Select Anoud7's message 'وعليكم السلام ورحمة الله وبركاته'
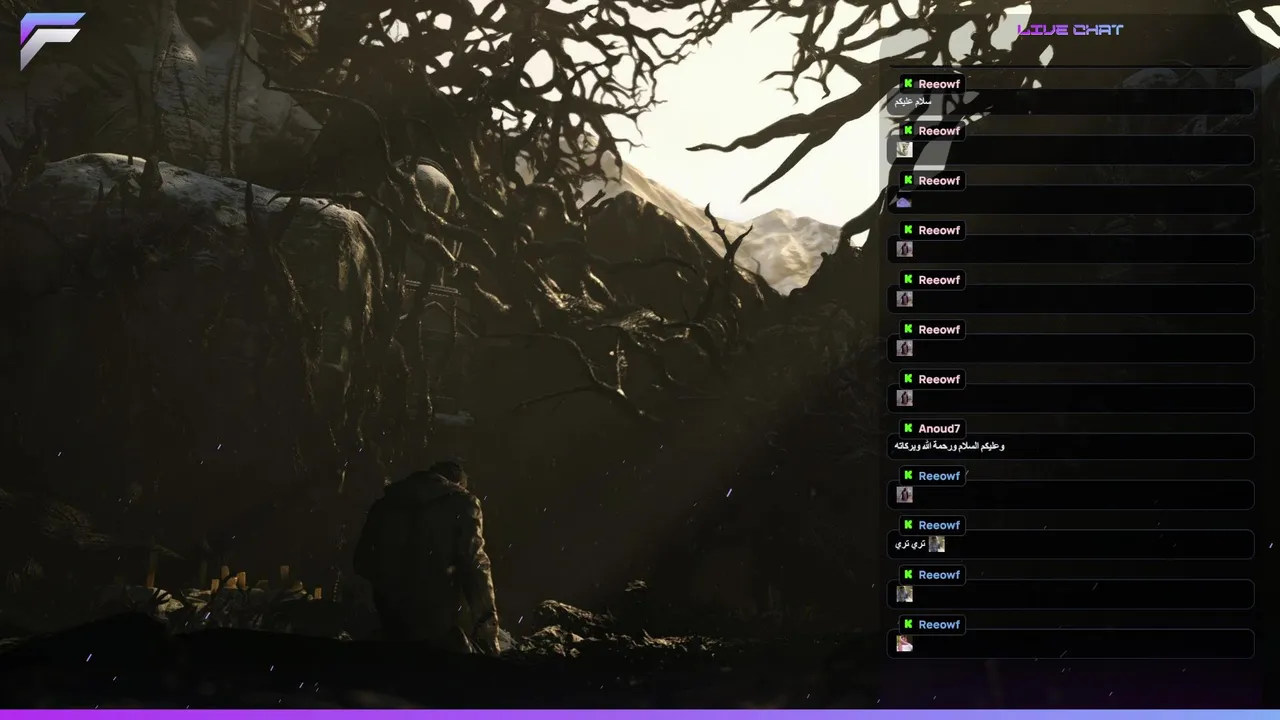 (949, 446)
